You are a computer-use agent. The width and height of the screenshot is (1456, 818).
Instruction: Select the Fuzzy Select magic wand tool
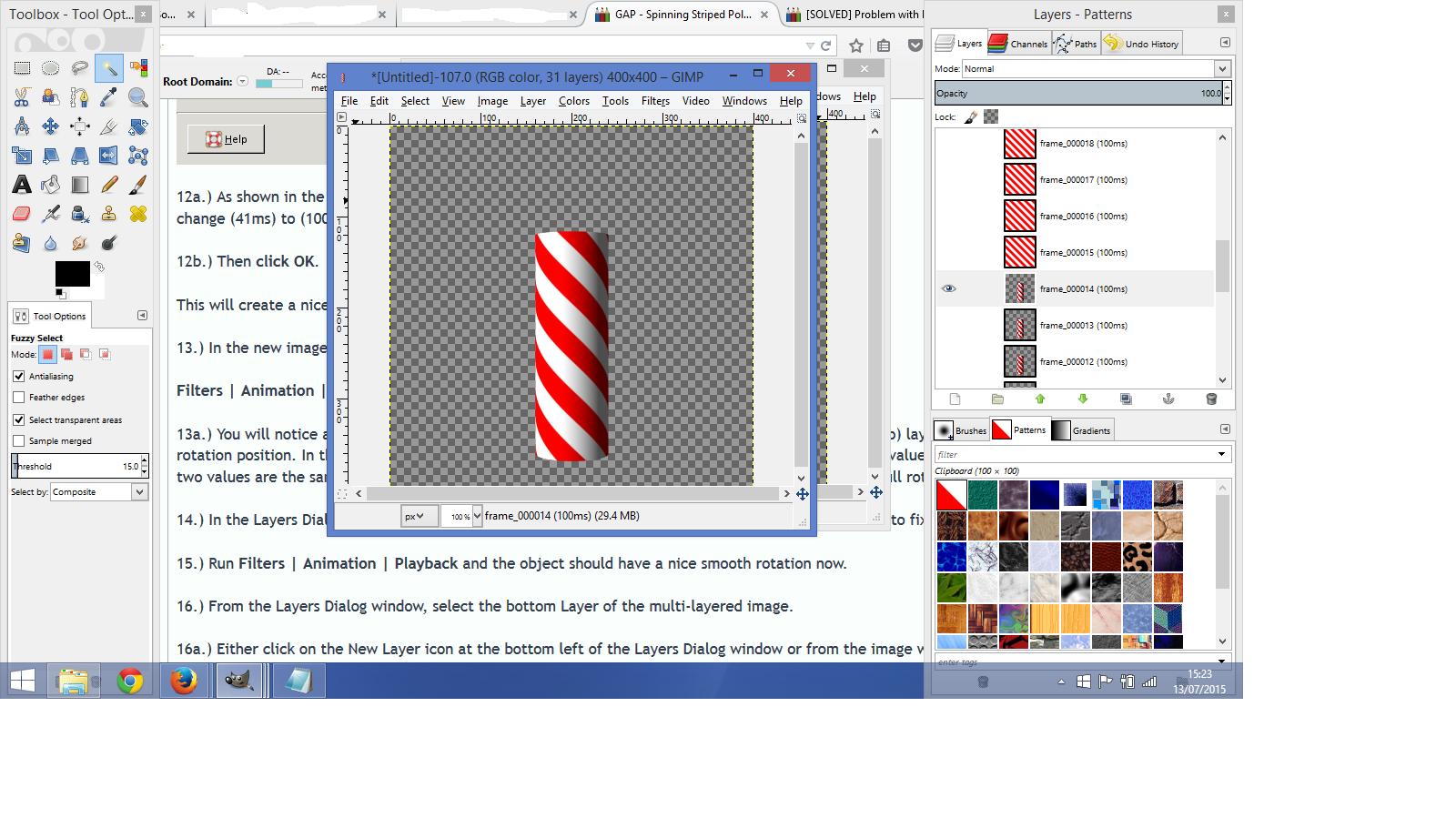coord(109,68)
